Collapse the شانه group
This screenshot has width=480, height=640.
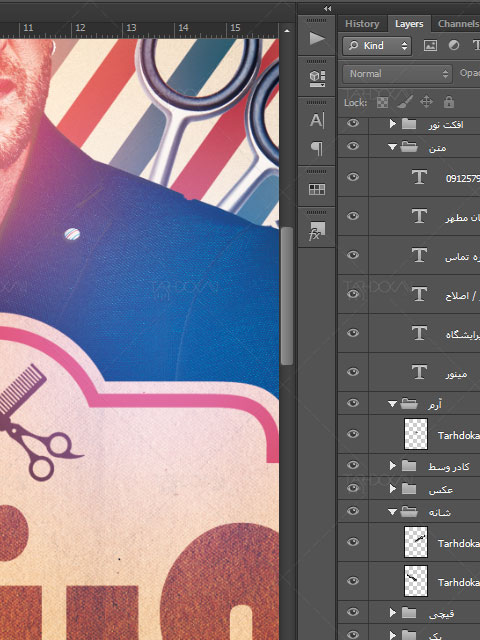point(392,511)
